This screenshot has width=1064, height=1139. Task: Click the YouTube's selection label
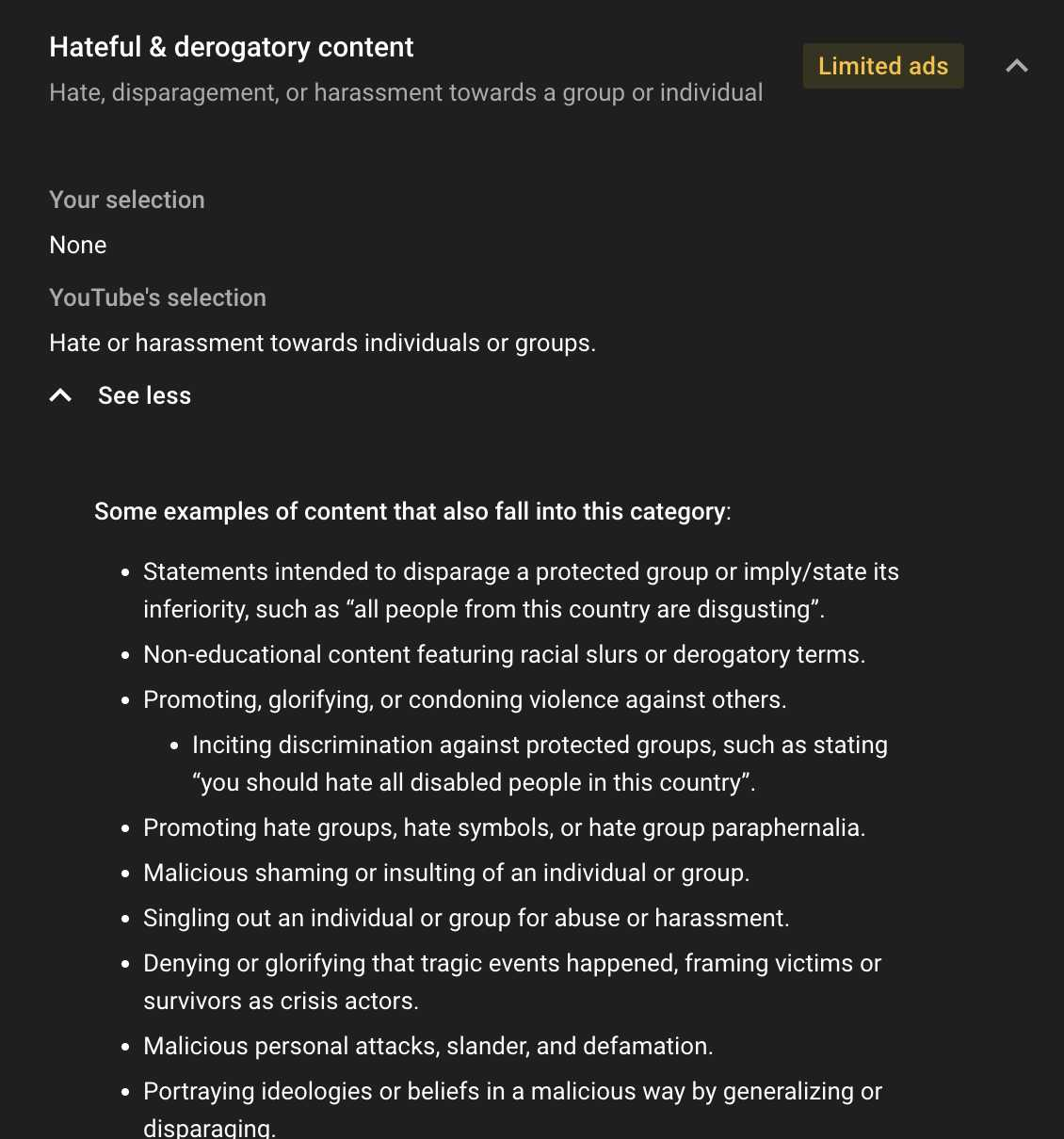click(x=157, y=297)
